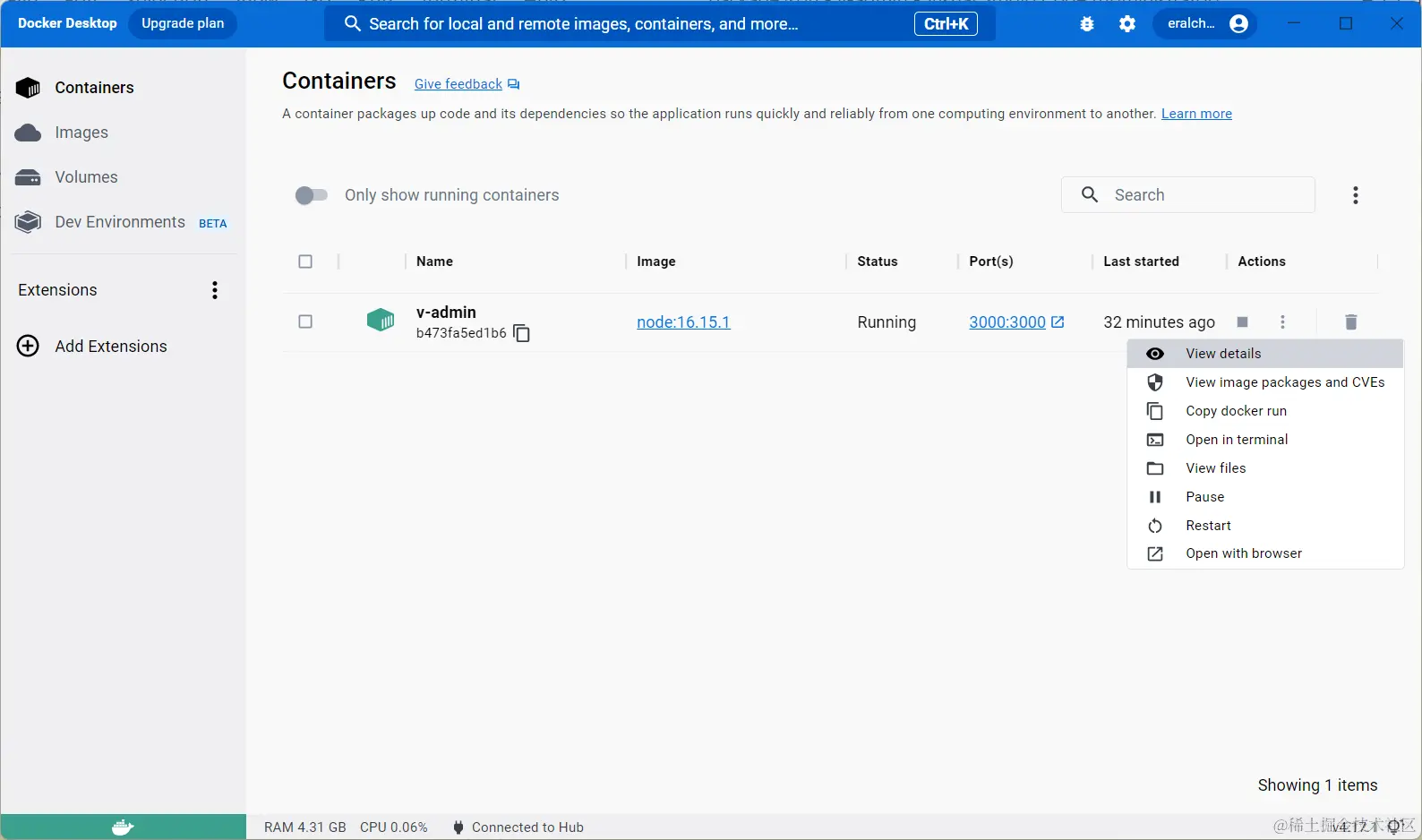This screenshot has width=1422, height=840.
Task: Open the Extensions three-dot menu
Action: coord(215,290)
